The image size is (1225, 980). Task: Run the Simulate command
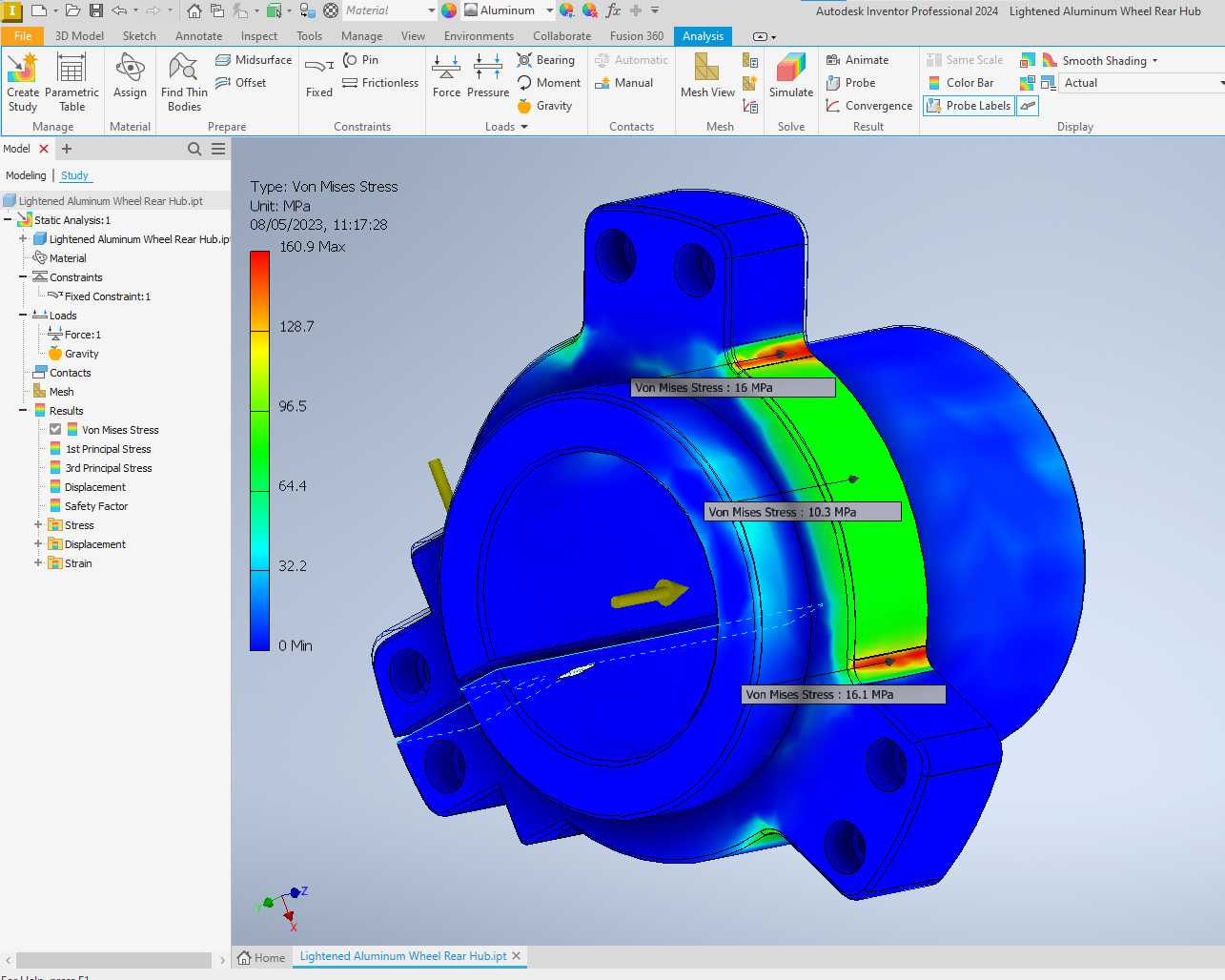(x=791, y=76)
